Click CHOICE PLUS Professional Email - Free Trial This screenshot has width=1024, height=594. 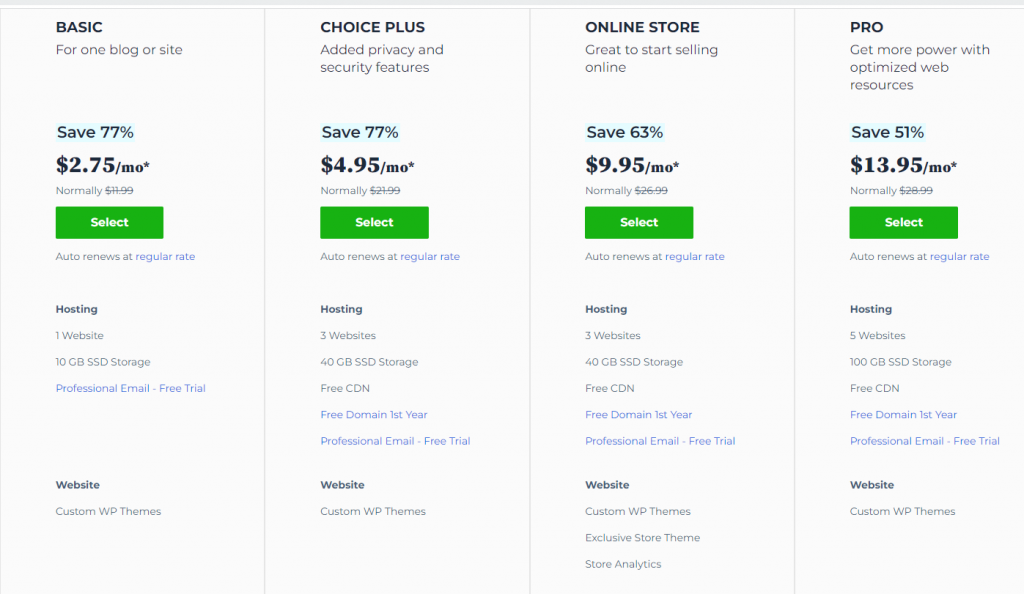[395, 441]
